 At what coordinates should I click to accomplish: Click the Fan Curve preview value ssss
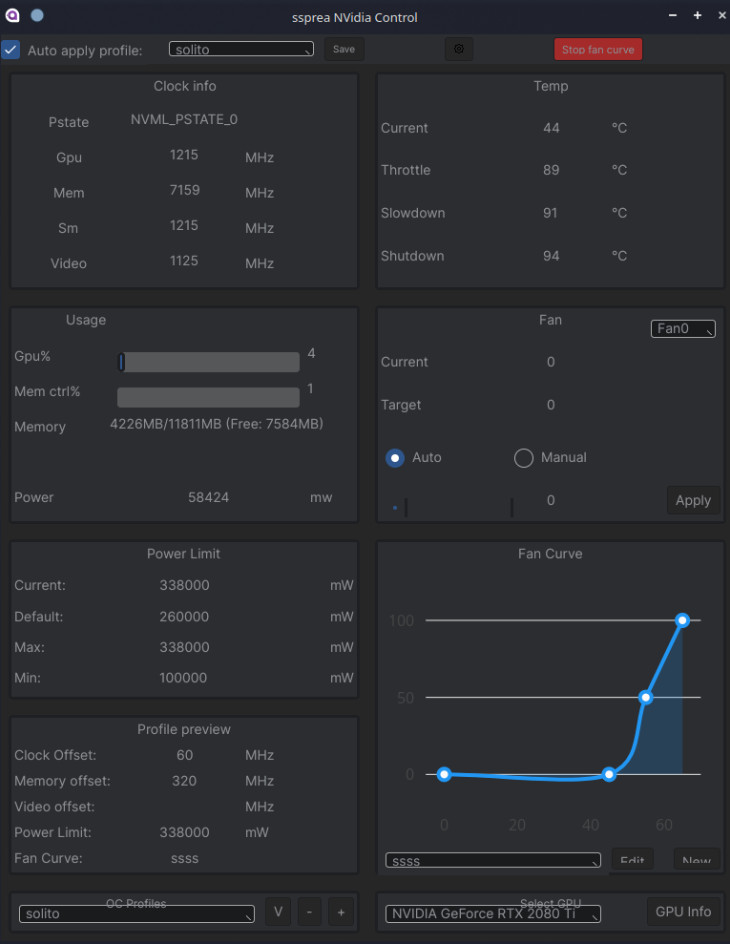pos(184,859)
